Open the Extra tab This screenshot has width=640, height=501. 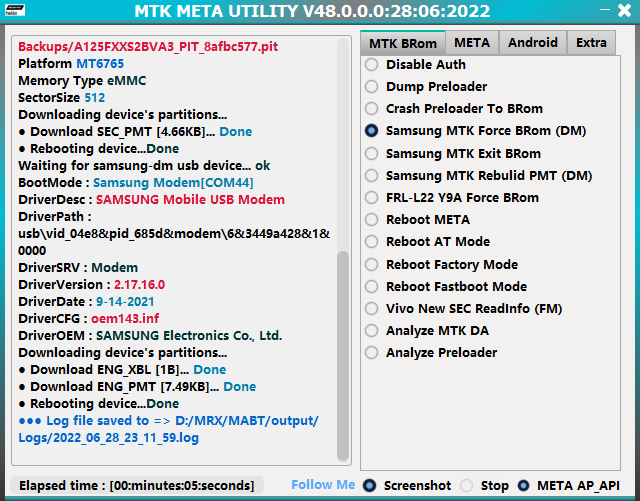pyautogui.click(x=591, y=42)
